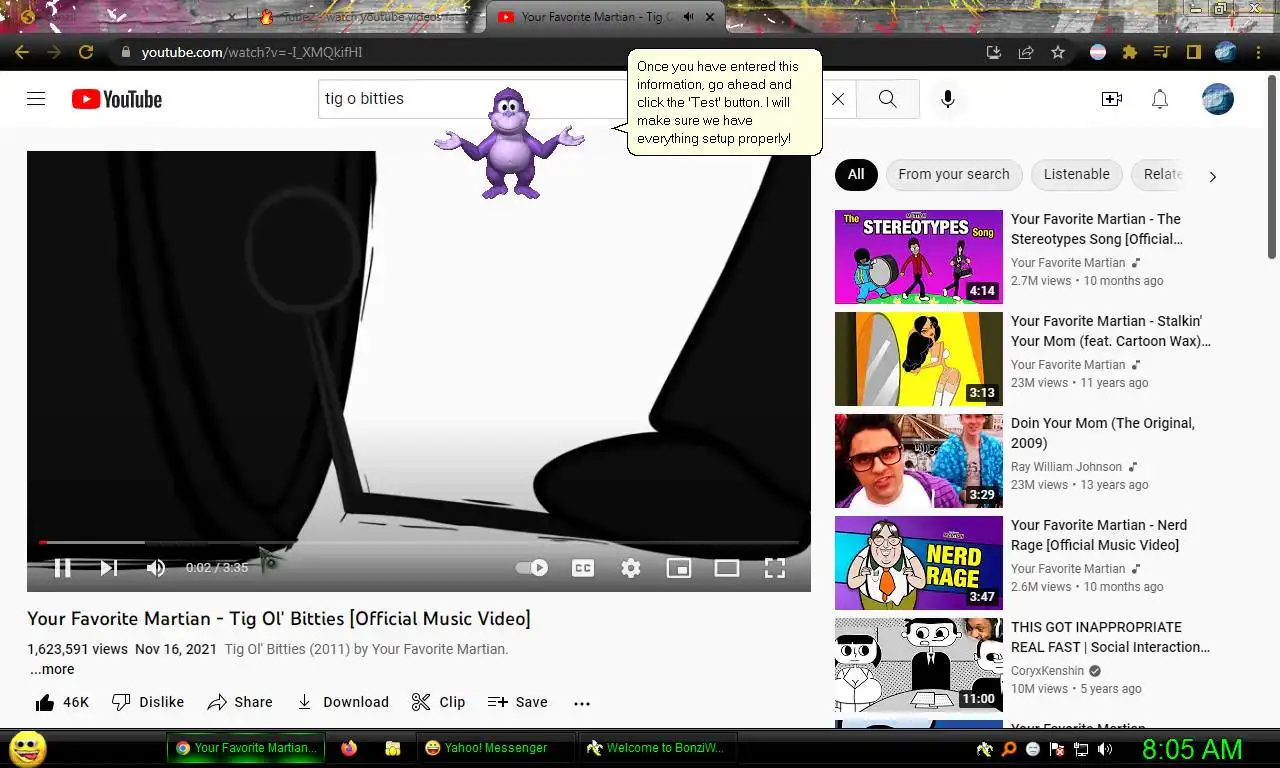
Task: Open Stalkin' Your Mom video title
Action: coord(1111,331)
